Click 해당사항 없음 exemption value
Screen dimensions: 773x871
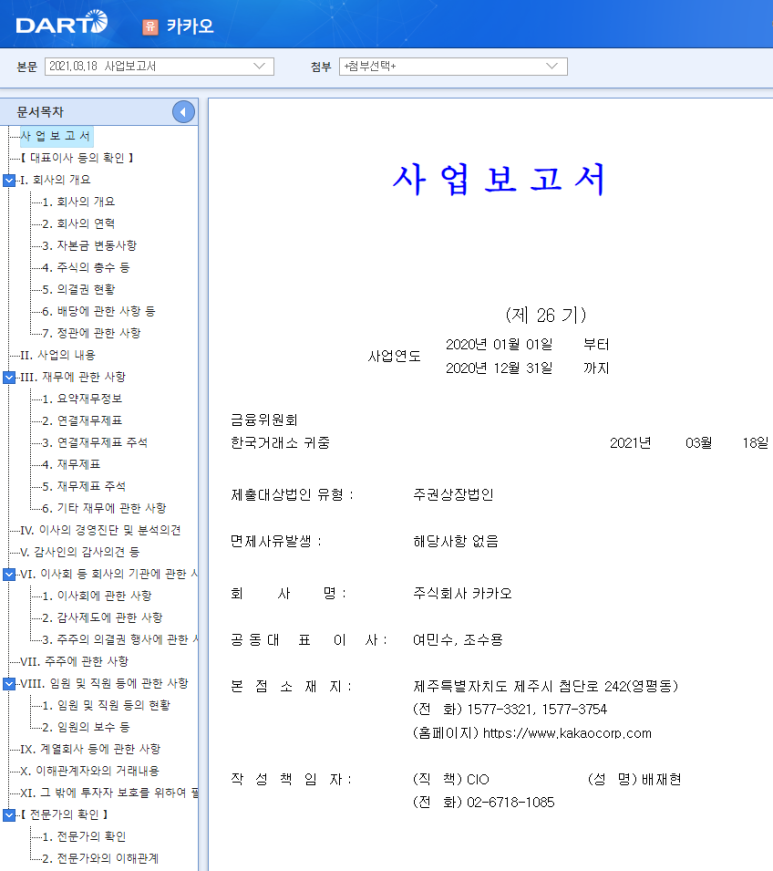(456, 541)
